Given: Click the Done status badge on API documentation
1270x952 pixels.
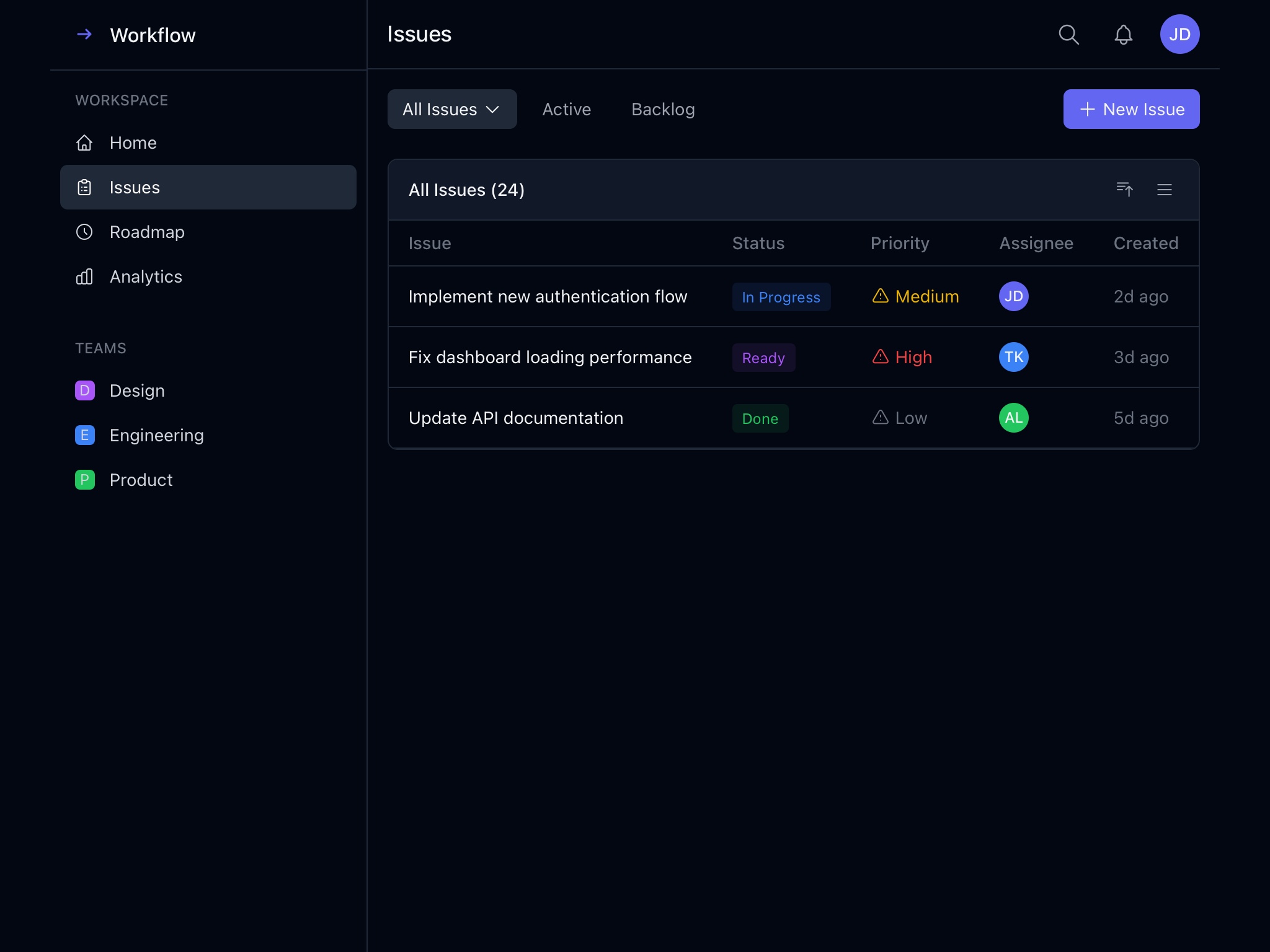Looking at the screenshot, I should click(760, 418).
